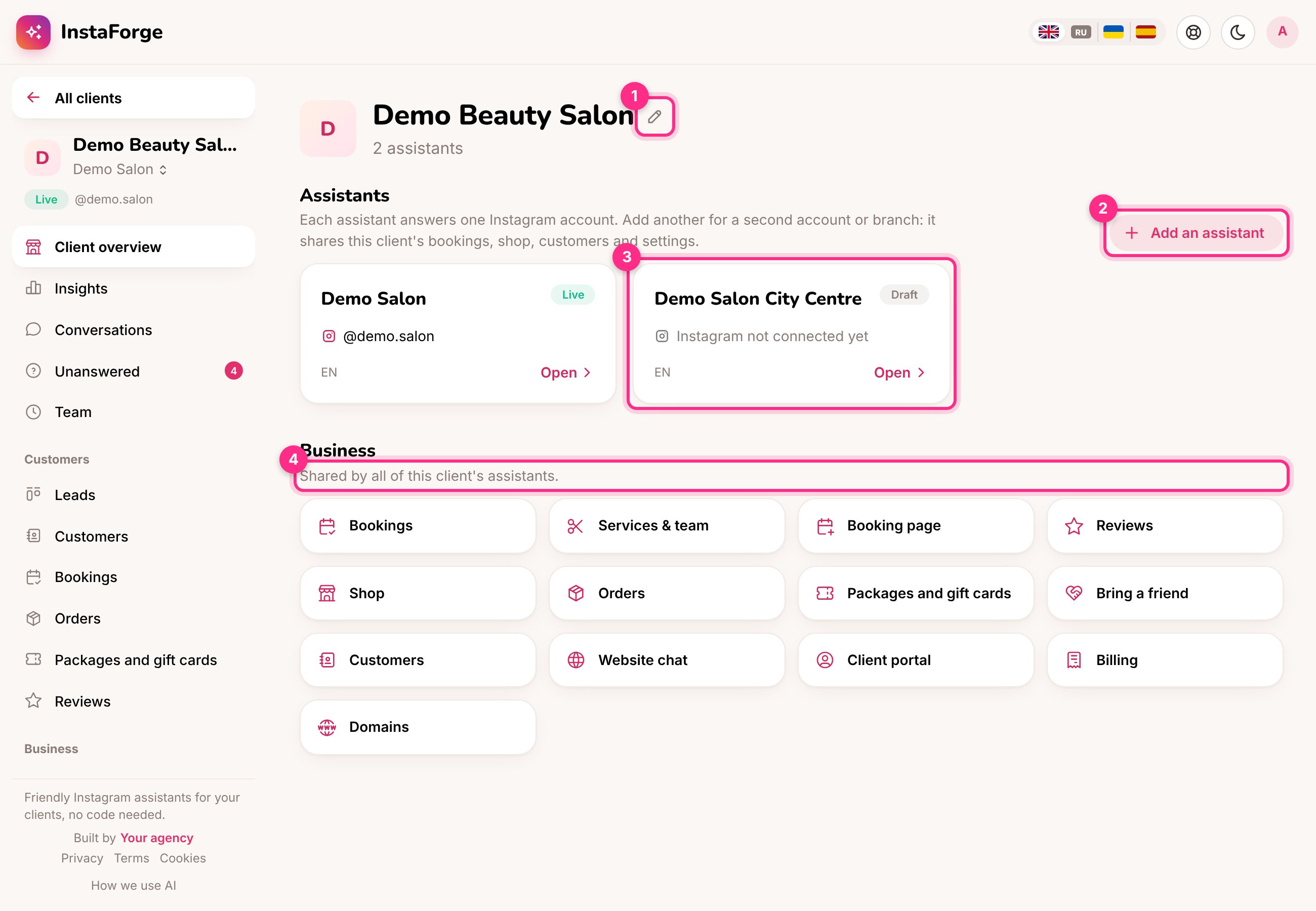Open the How we use AI link
1316x911 pixels.
click(134, 885)
